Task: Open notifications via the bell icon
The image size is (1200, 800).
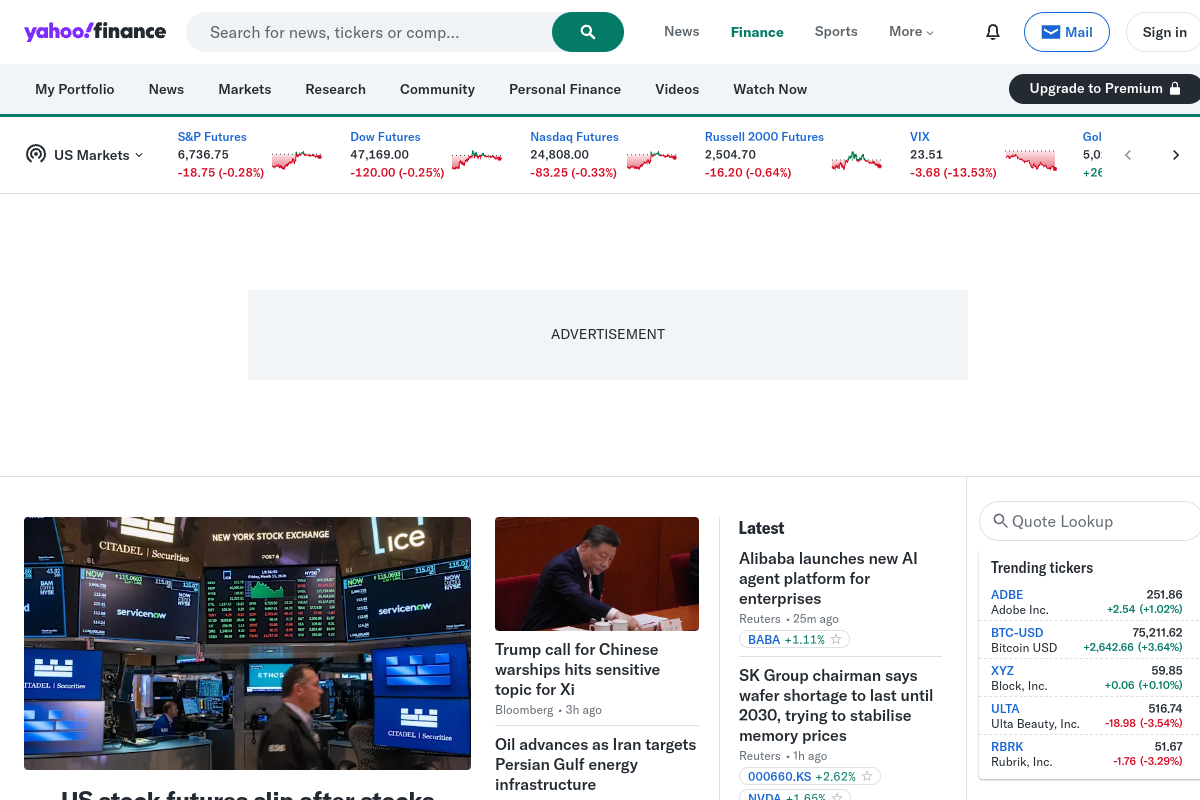Action: pos(992,31)
